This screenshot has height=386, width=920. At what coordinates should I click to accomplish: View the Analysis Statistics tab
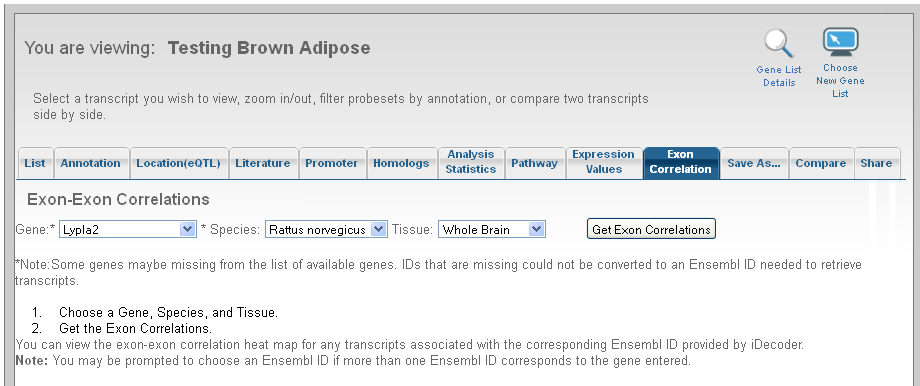471,162
